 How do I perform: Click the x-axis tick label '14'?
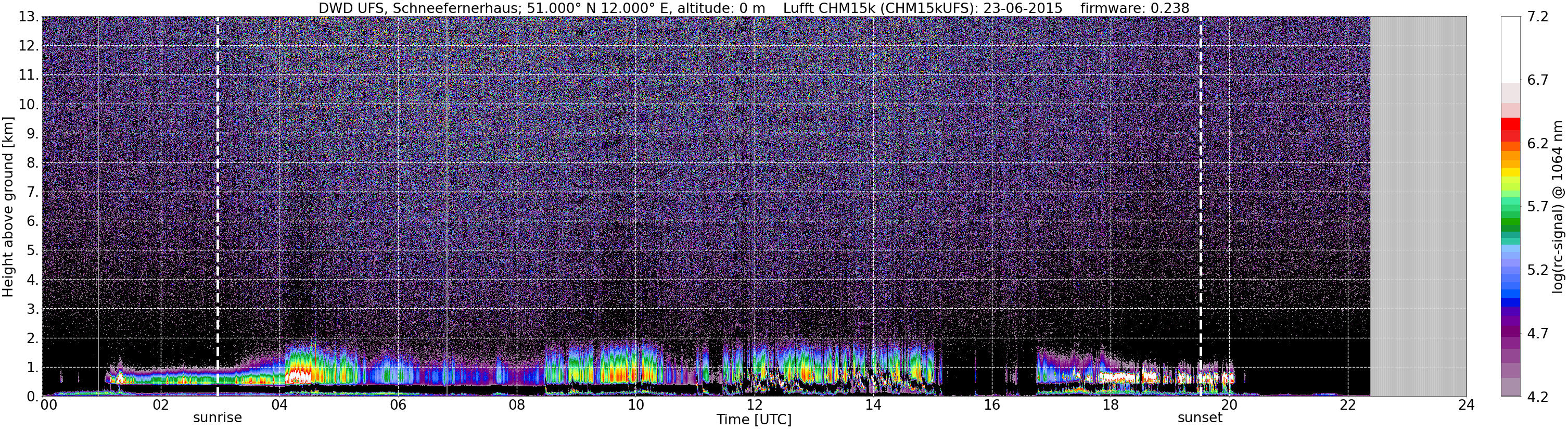coord(872,405)
